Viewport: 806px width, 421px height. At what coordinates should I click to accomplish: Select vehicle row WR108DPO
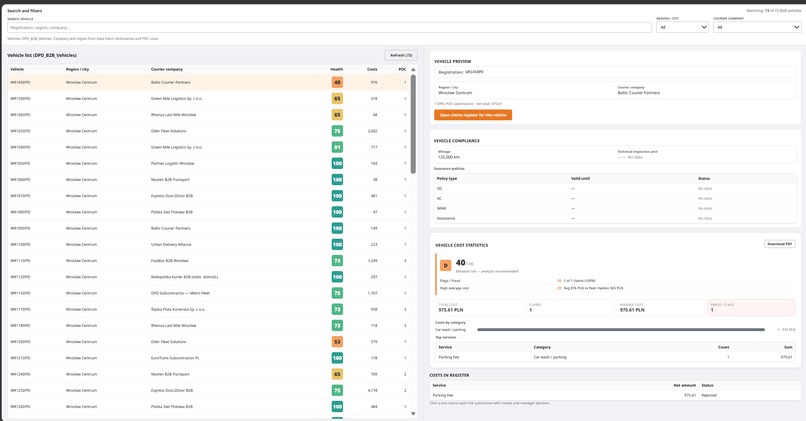(208, 212)
